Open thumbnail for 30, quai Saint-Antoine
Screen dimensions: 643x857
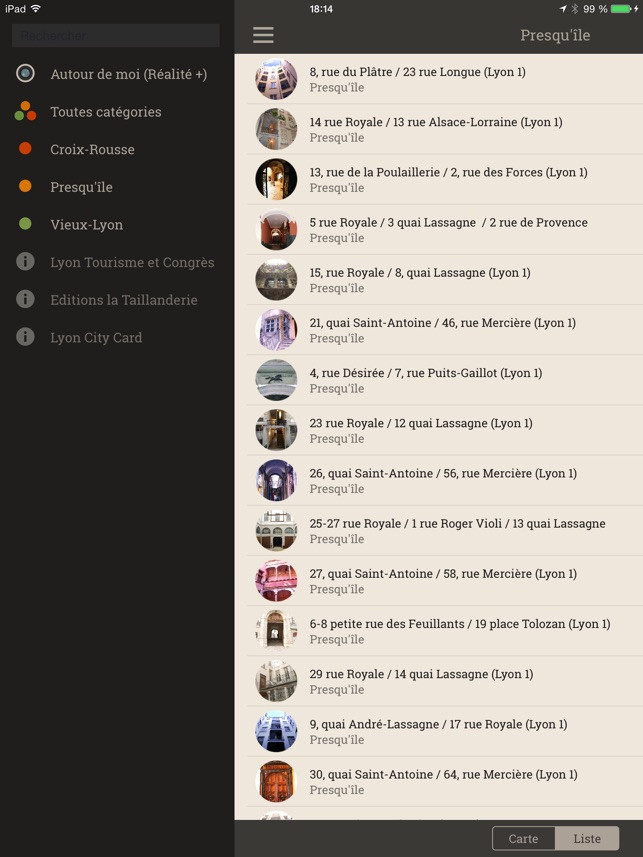(276, 782)
